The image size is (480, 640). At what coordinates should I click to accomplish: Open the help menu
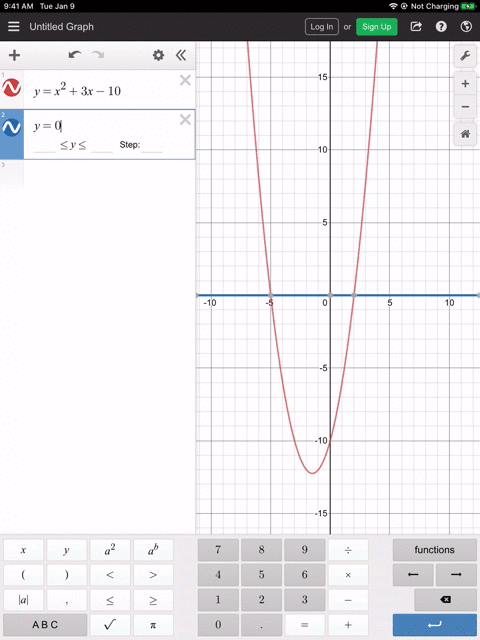click(441, 27)
